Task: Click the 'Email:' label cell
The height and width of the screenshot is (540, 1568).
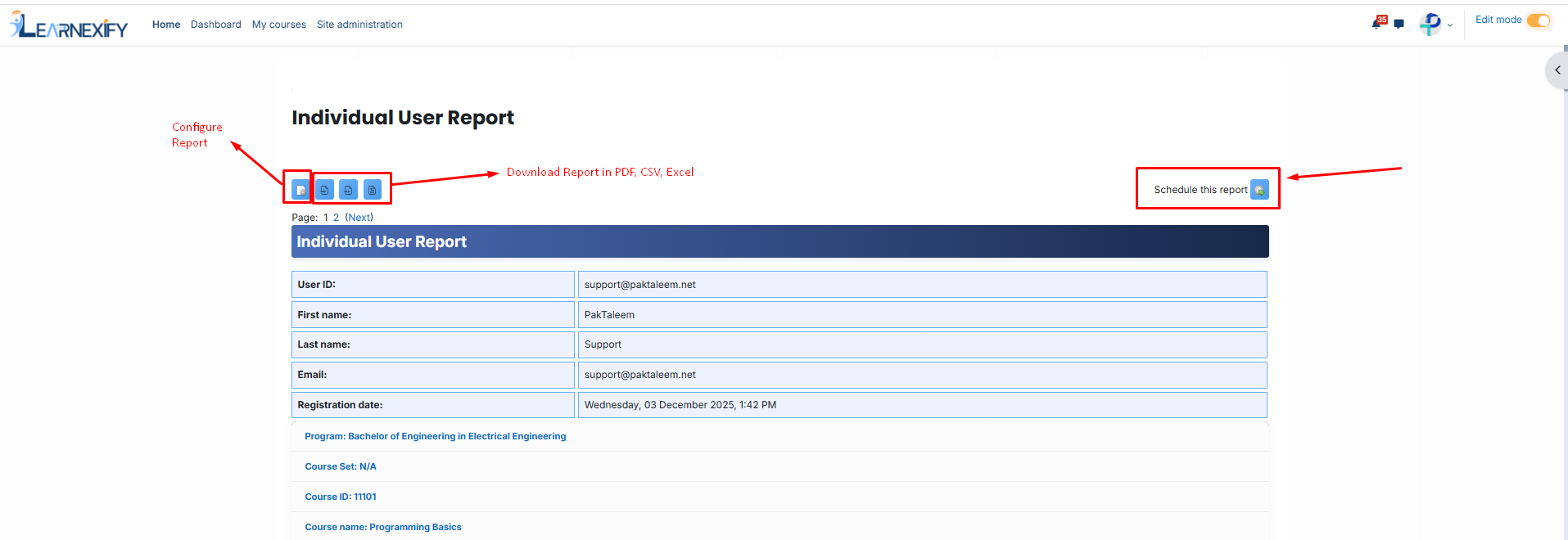Action: 433,375
